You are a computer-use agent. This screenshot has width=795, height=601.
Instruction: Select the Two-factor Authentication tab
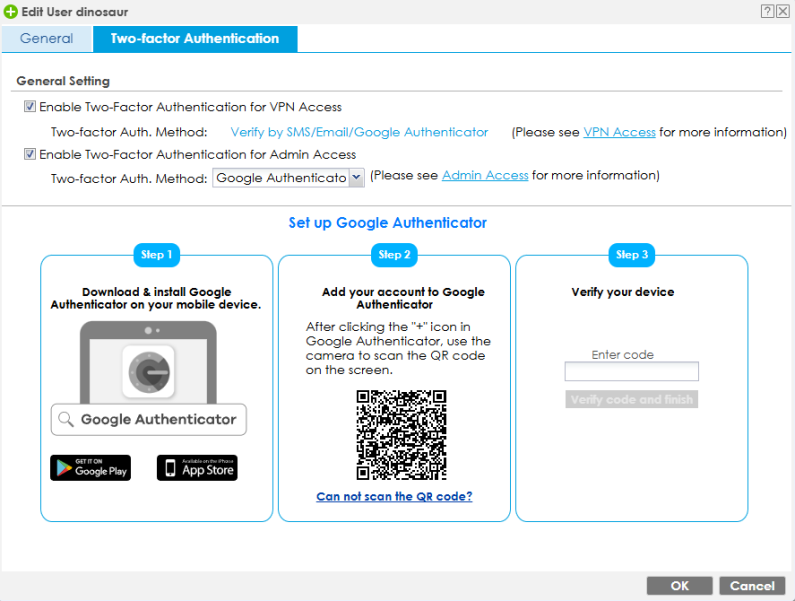[x=195, y=39]
